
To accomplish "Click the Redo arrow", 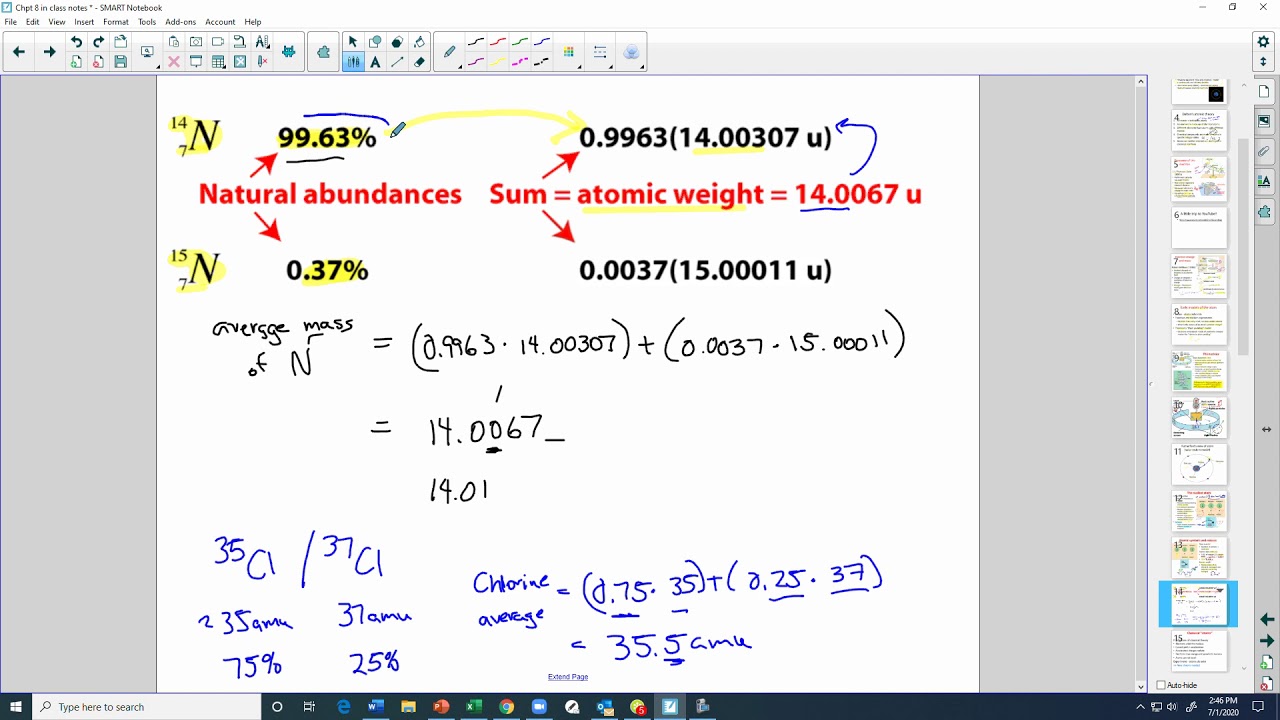I will pos(98,42).
